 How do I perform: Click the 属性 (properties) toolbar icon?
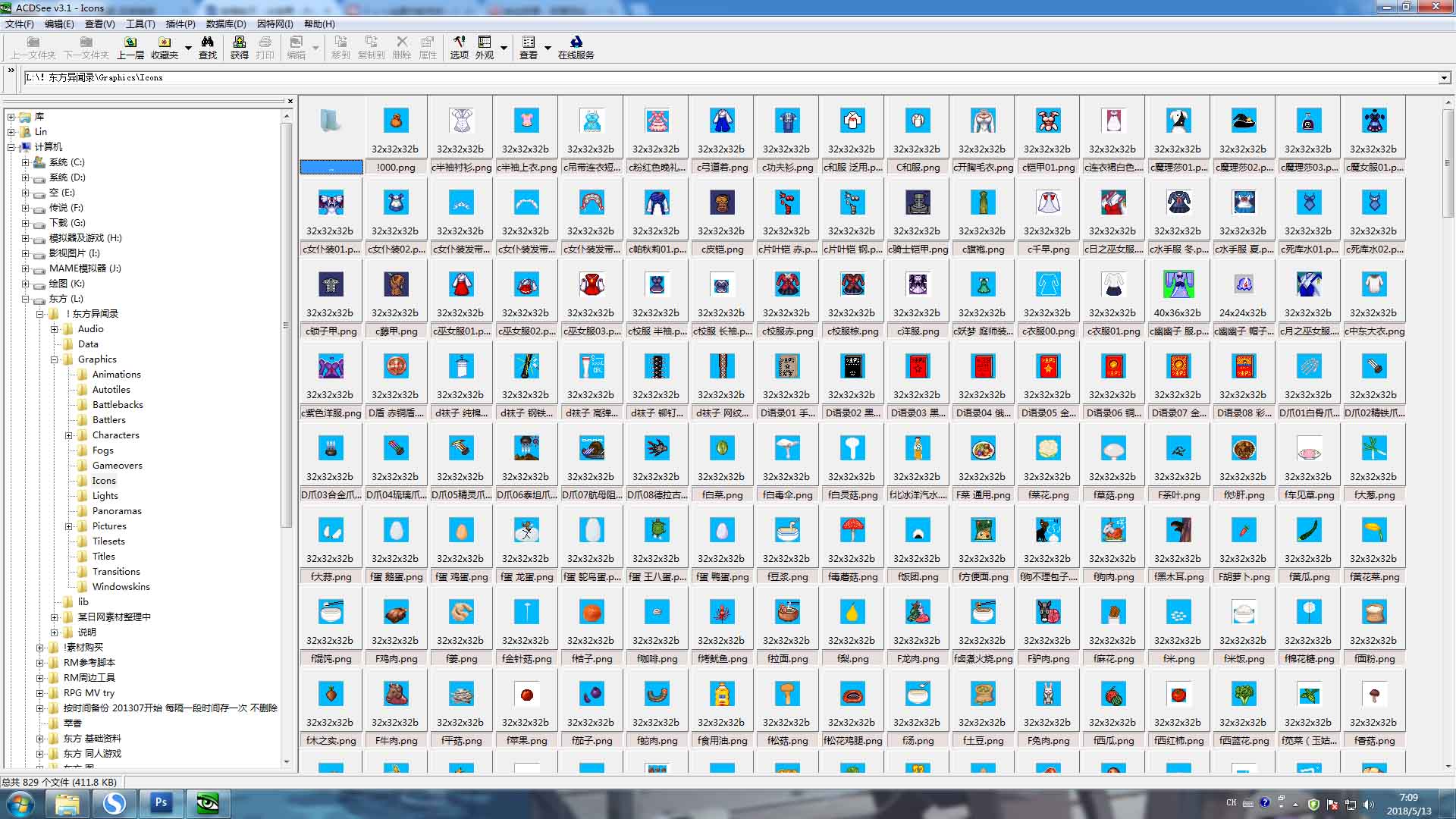(x=428, y=47)
